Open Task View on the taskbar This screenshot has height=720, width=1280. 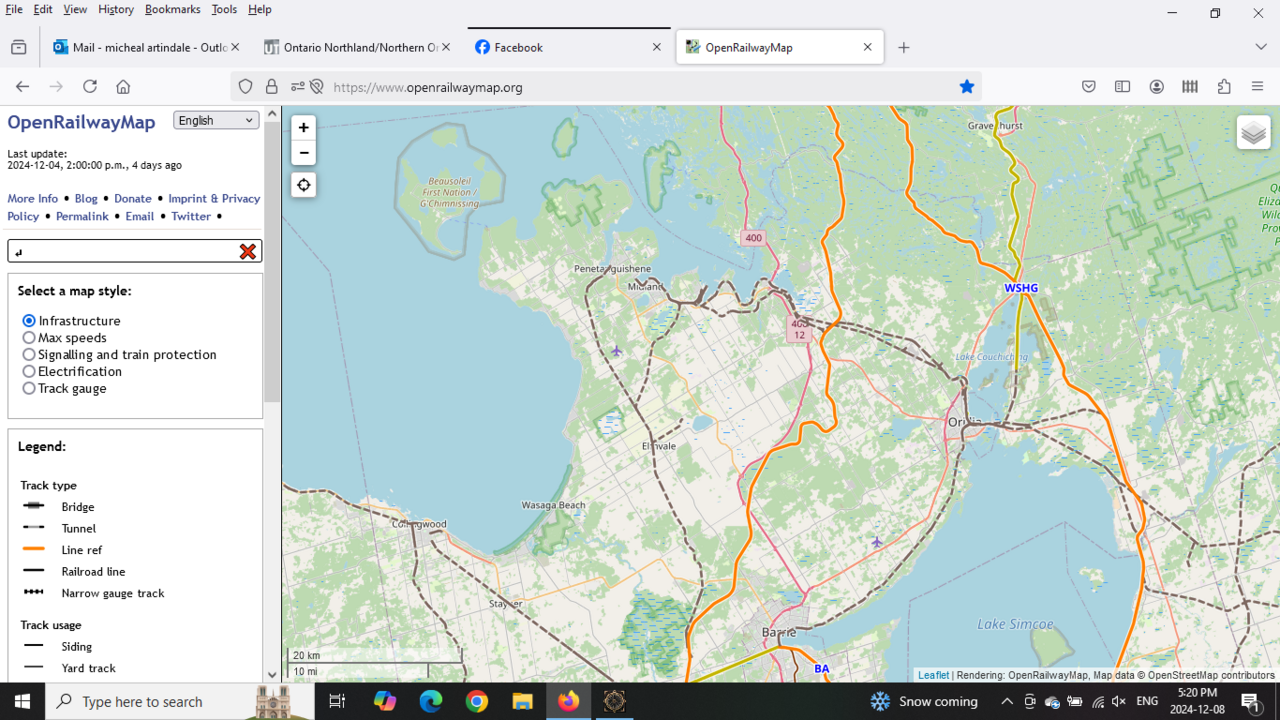click(337, 702)
